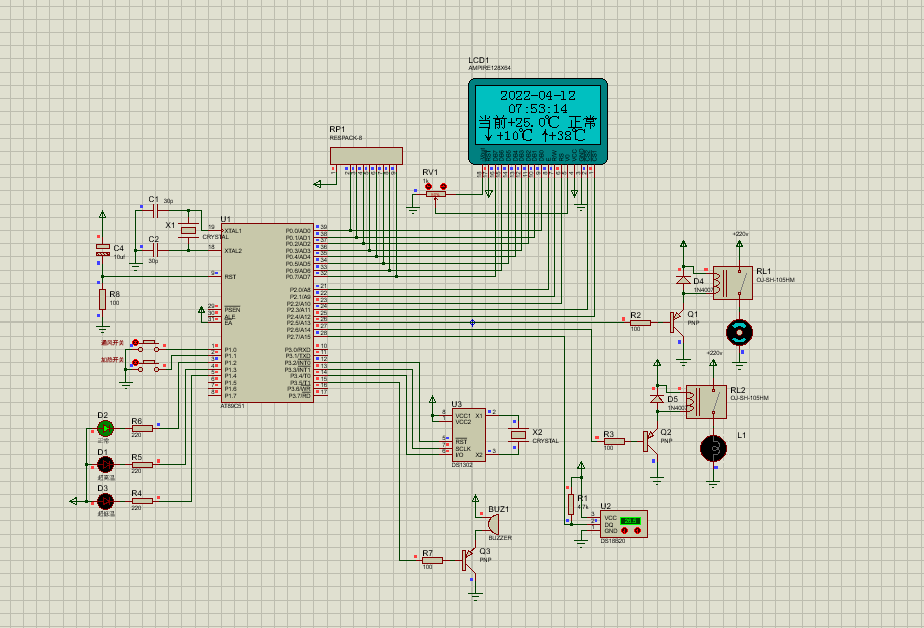The height and width of the screenshot is (628, 924).
Task: Select diode D5 1N4007
Action: pyautogui.click(x=657, y=398)
